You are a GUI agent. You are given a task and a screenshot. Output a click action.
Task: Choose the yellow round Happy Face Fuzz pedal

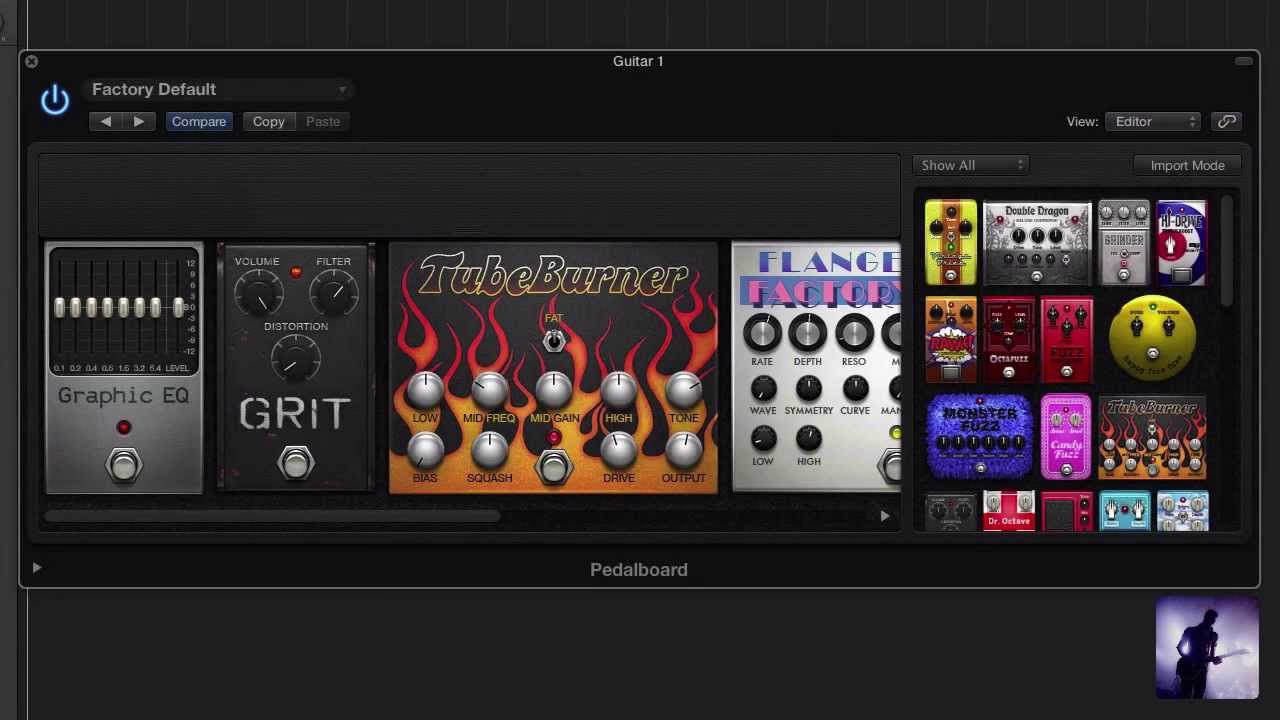point(1152,340)
